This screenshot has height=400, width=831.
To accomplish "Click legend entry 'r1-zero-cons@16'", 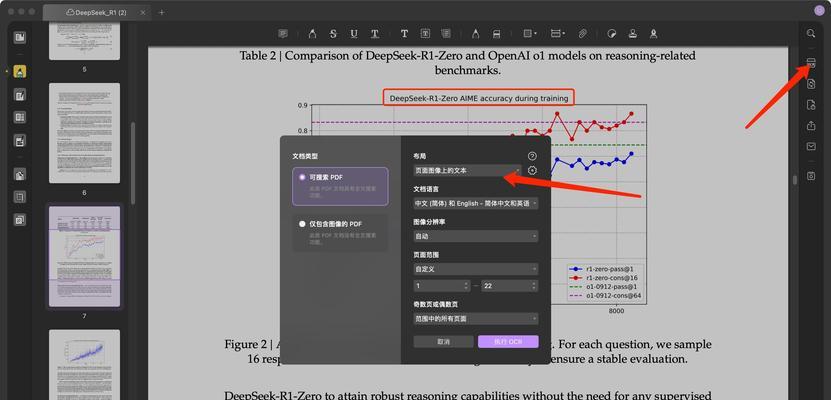I will [x=612, y=278].
